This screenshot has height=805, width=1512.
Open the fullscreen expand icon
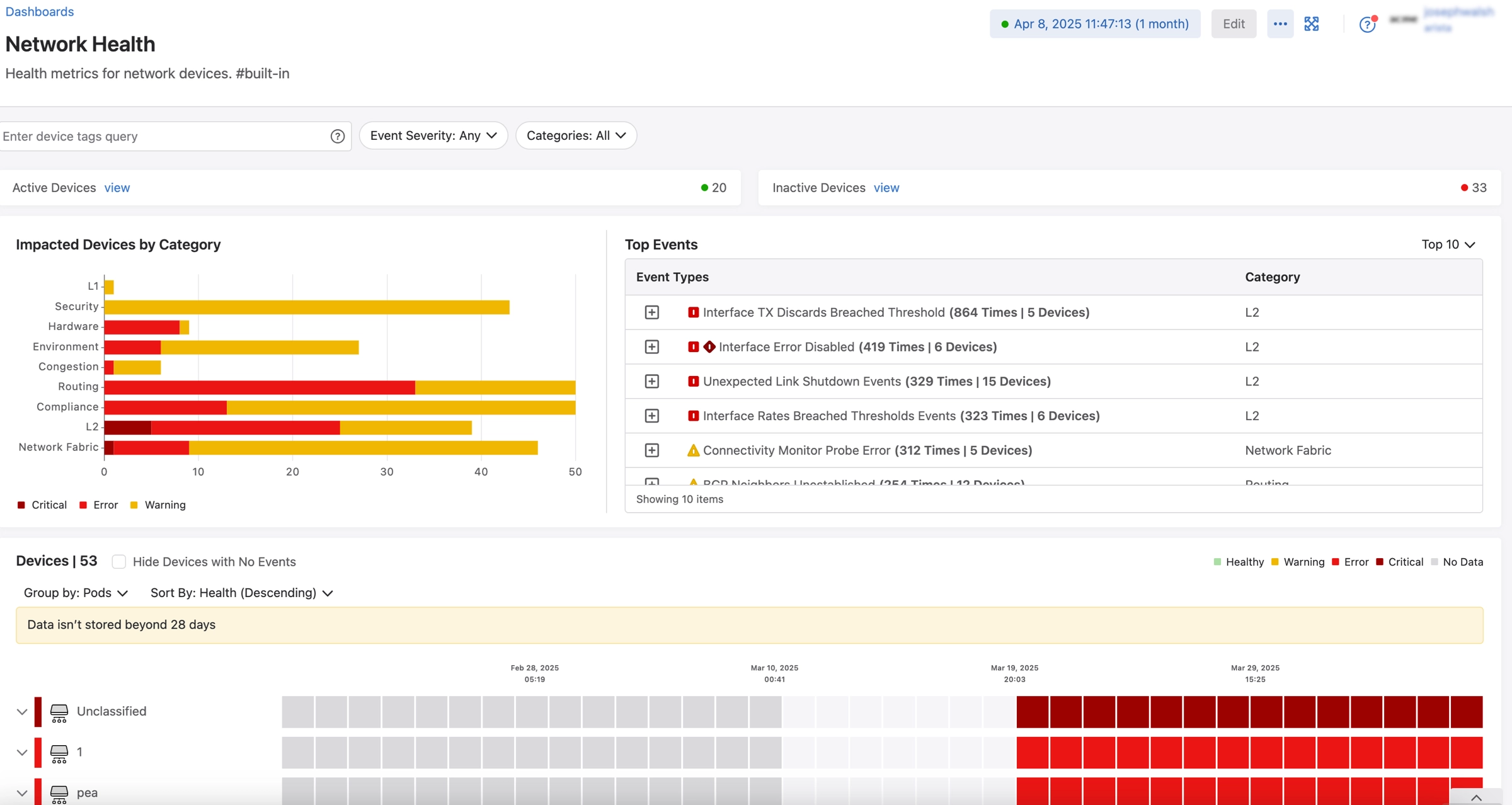pos(1312,23)
